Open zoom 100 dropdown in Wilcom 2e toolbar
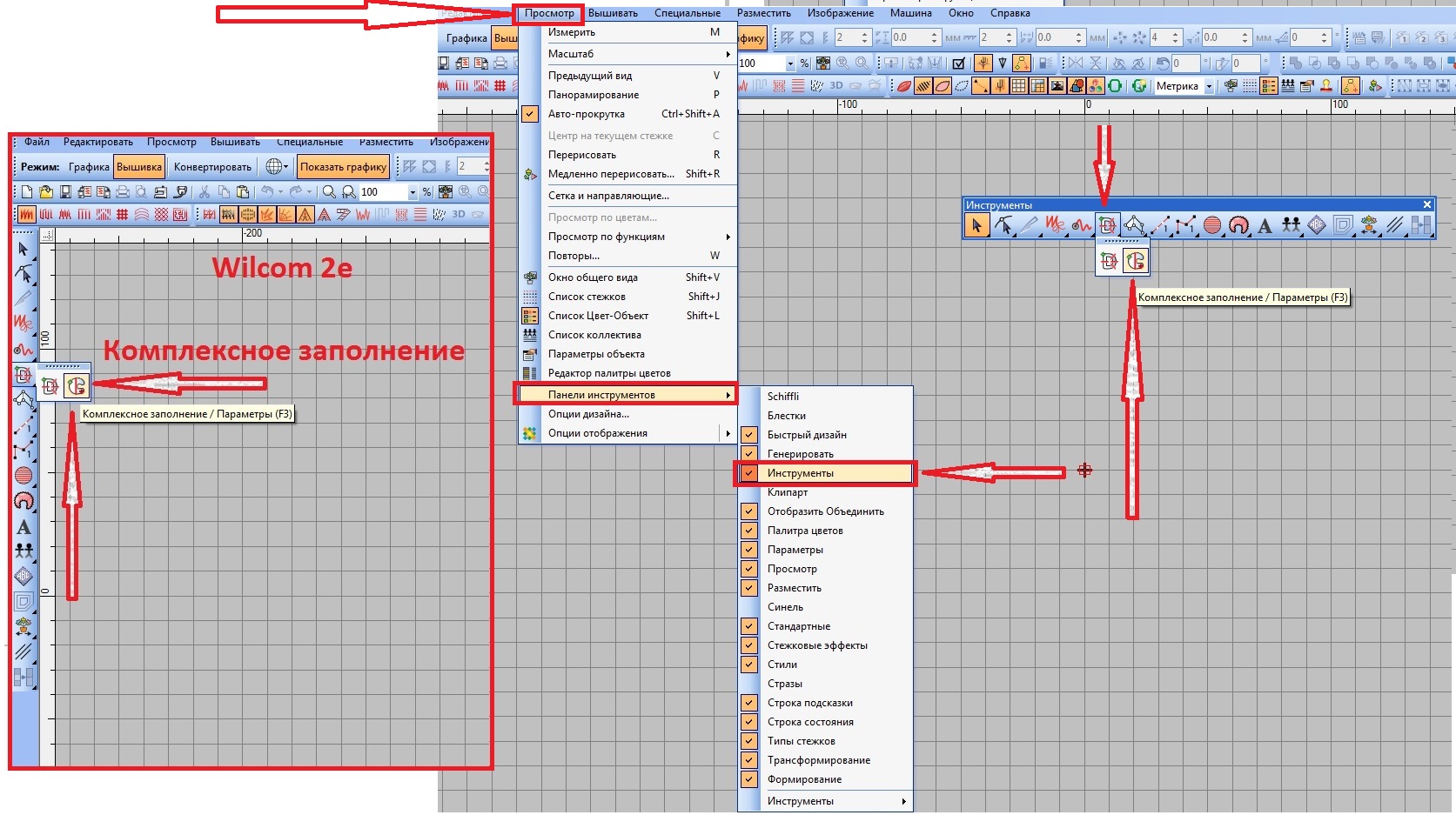1456x815 pixels. 413,192
